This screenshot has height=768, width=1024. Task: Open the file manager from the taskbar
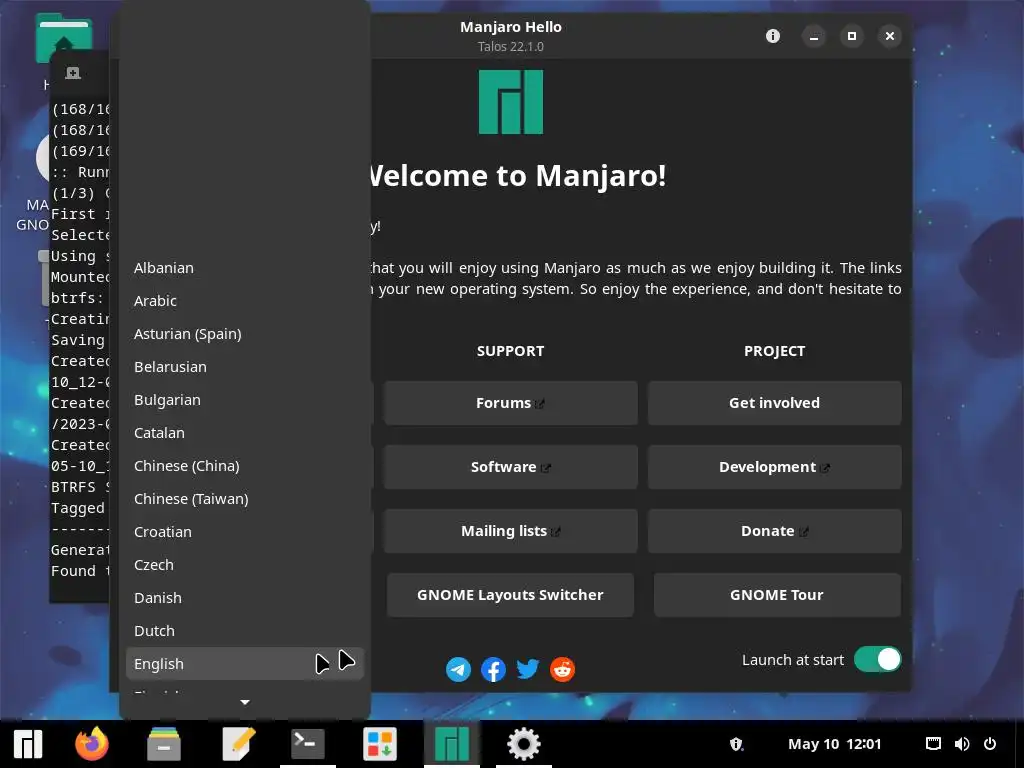pos(163,744)
